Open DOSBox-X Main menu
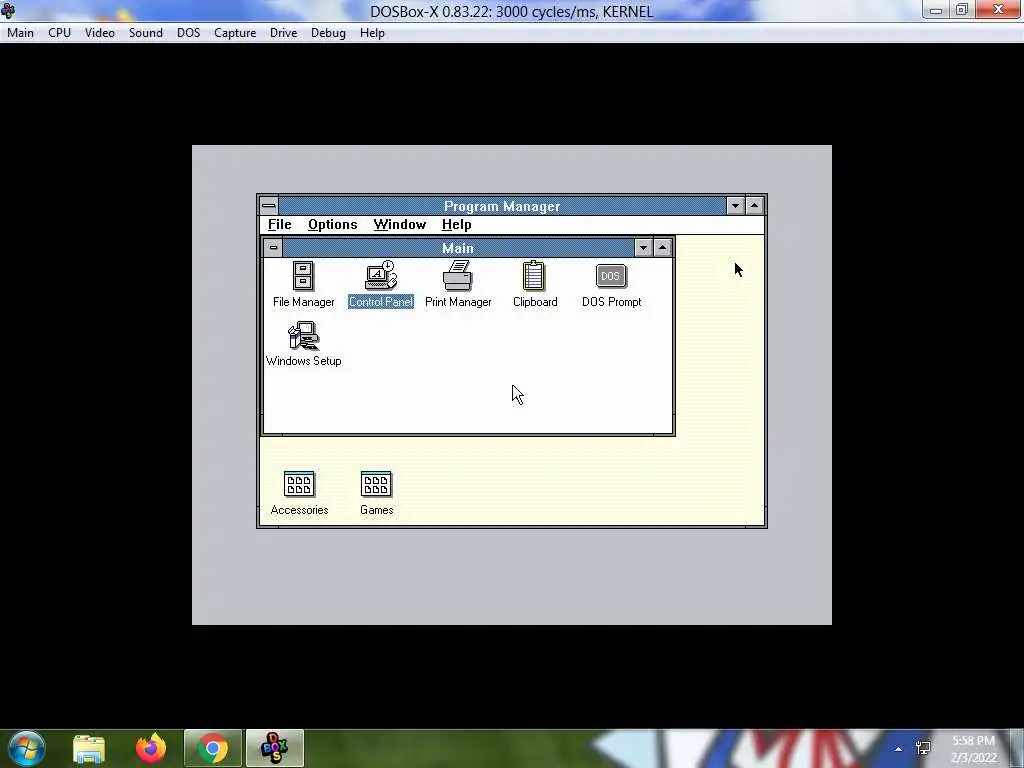 coord(20,33)
